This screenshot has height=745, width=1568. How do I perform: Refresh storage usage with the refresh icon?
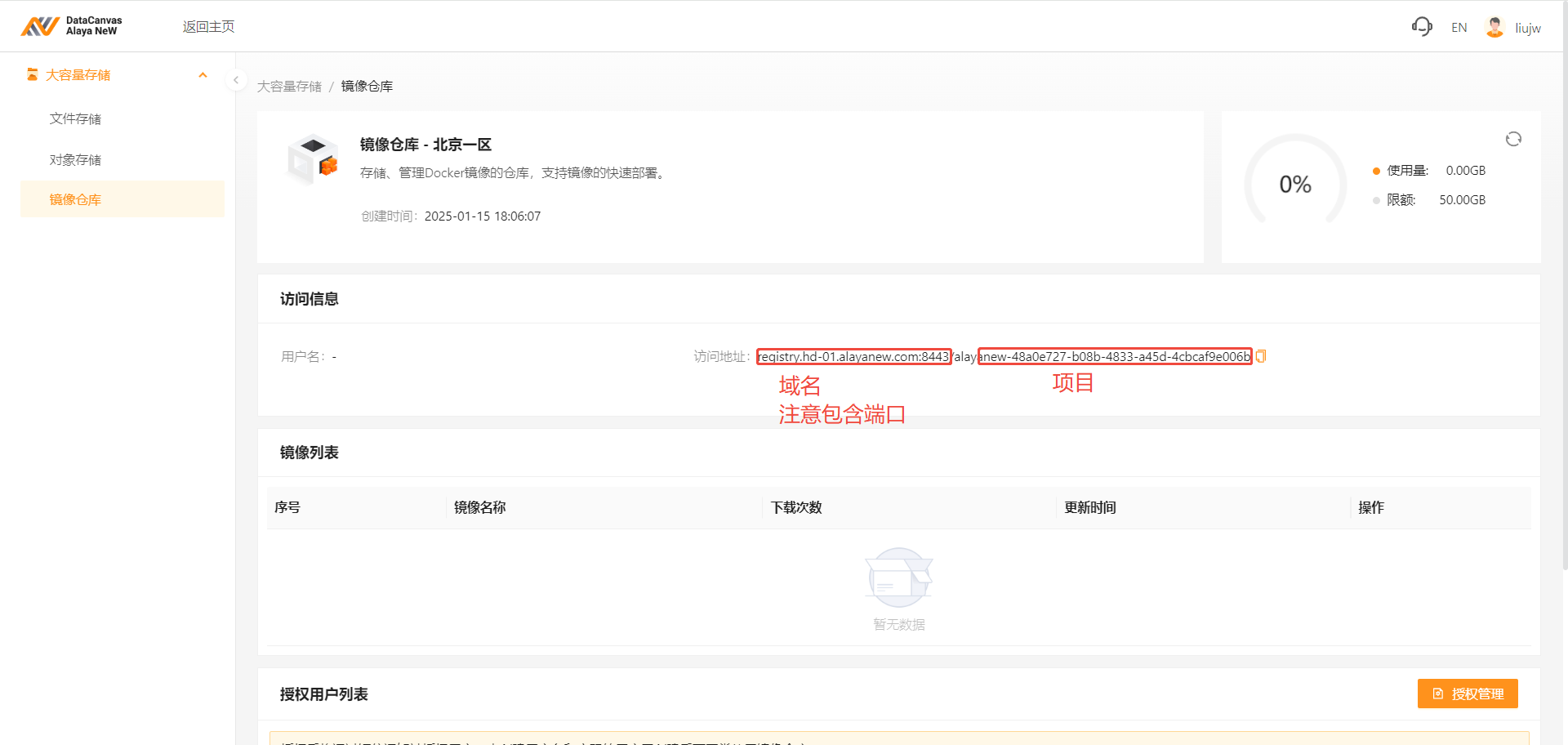point(1513,139)
